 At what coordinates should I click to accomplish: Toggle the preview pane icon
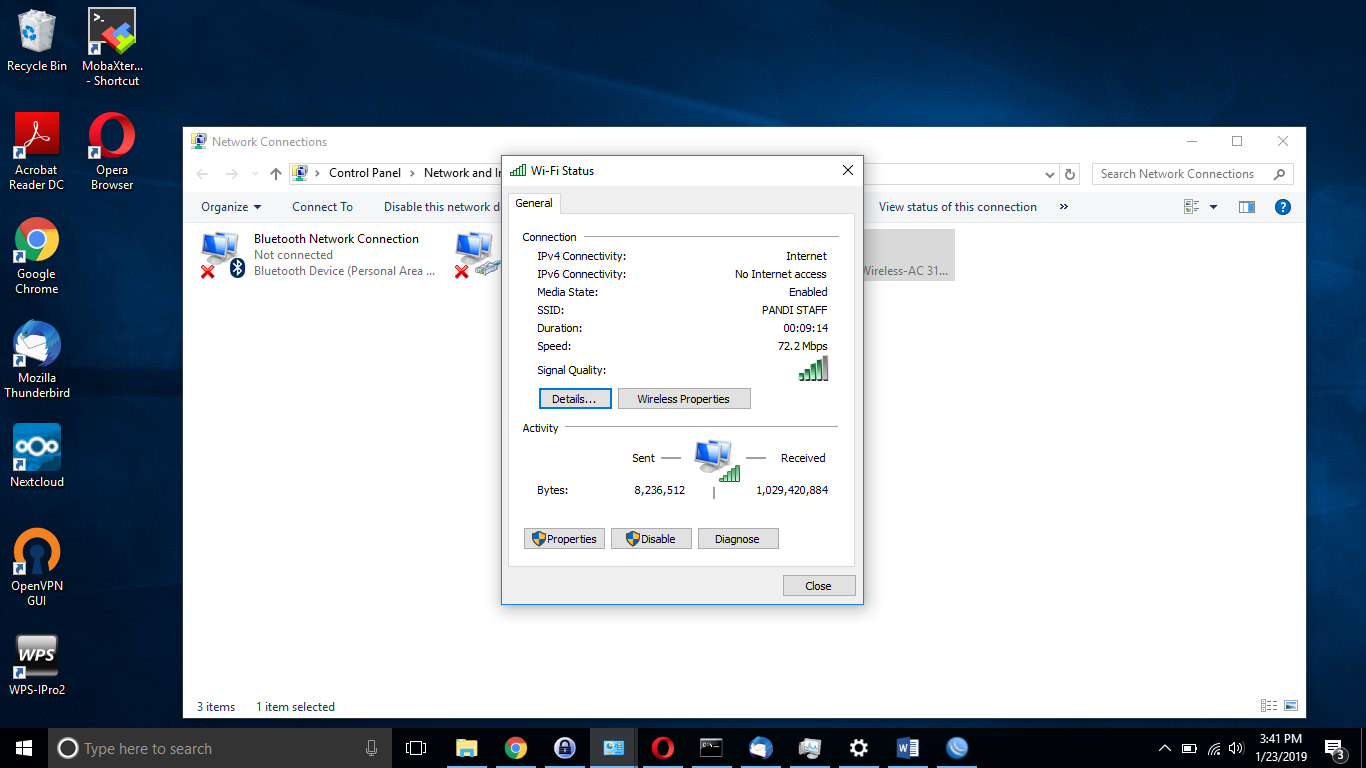click(x=1246, y=207)
